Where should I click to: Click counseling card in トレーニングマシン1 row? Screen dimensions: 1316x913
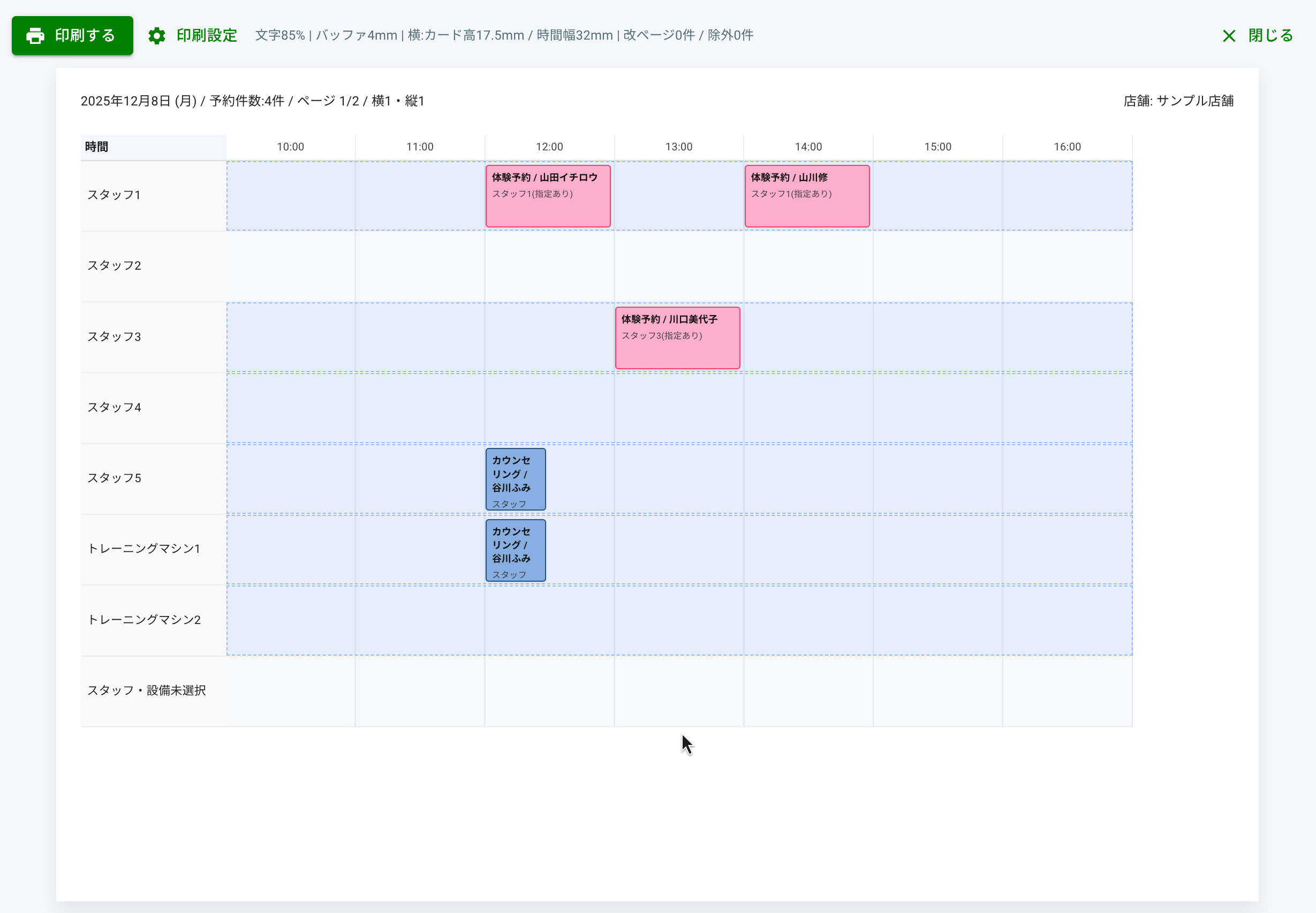click(516, 550)
